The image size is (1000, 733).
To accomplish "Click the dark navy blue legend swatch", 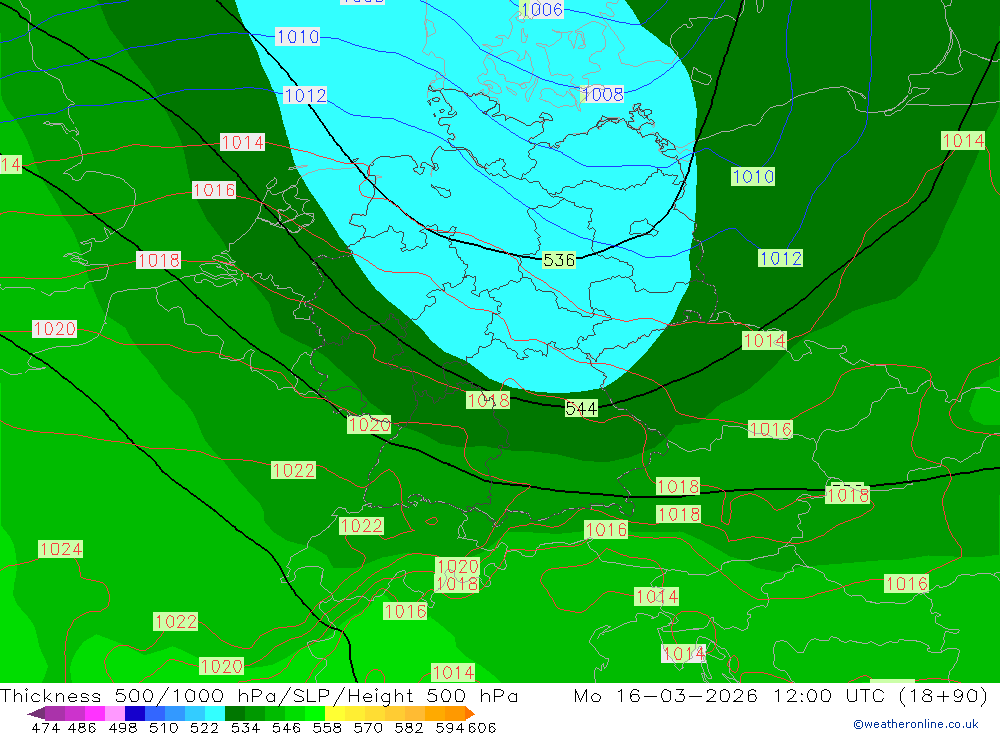I will coord(135,713).
